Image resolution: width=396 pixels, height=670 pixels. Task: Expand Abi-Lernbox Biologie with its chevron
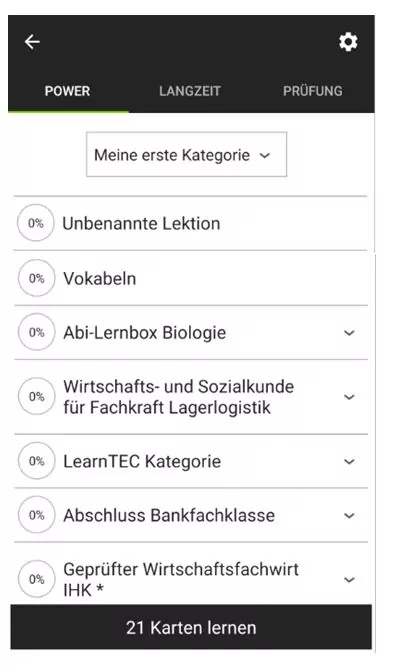tap(349, 333)
